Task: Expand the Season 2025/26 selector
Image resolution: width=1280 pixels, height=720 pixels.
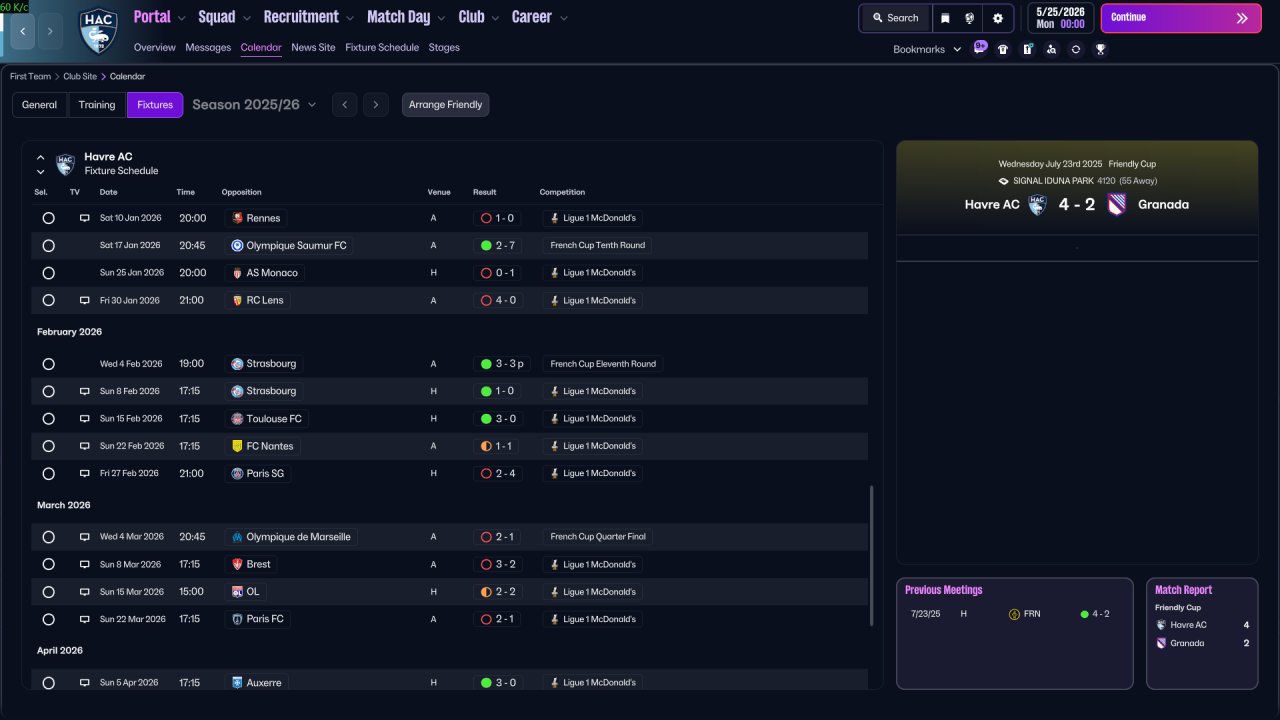Action: (254, 105)
